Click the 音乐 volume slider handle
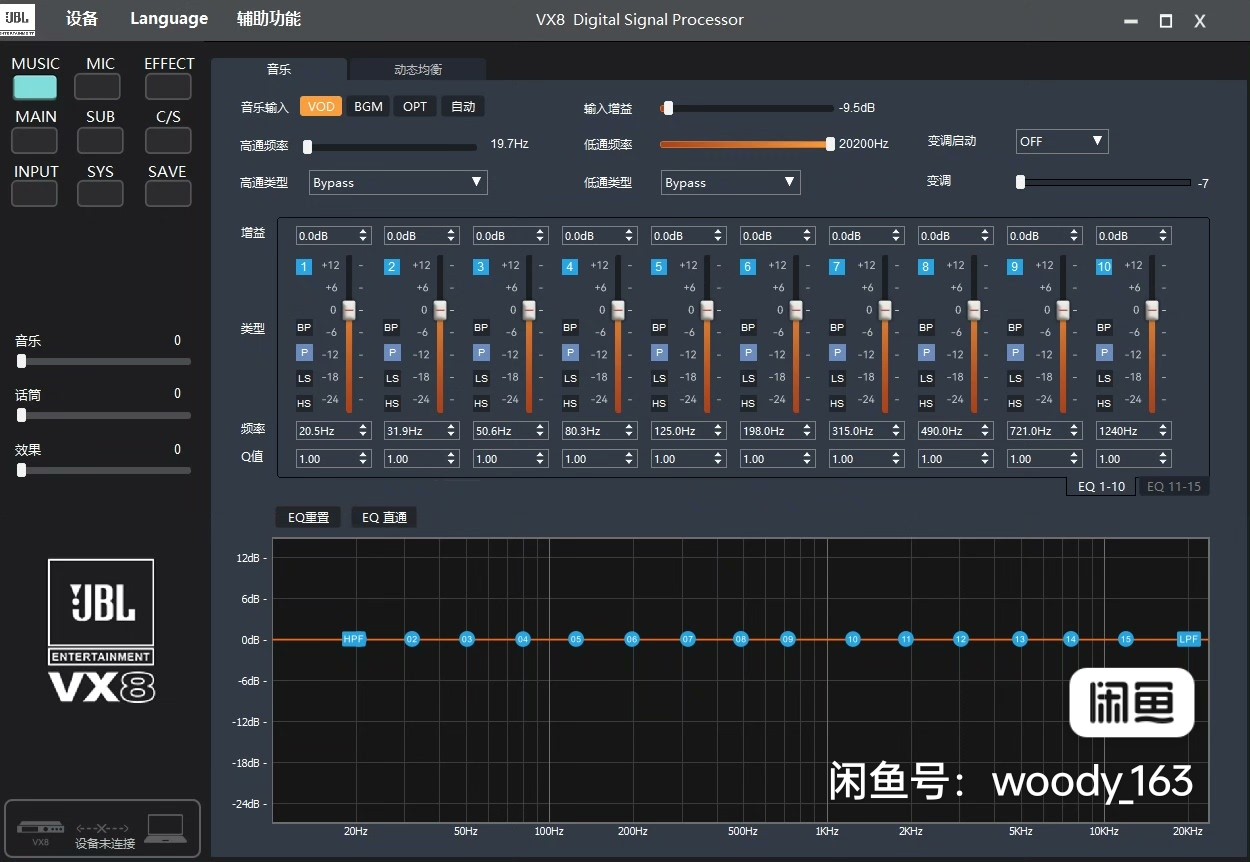The height and width of the screenshot is (862, 1250). pos(21,361)
